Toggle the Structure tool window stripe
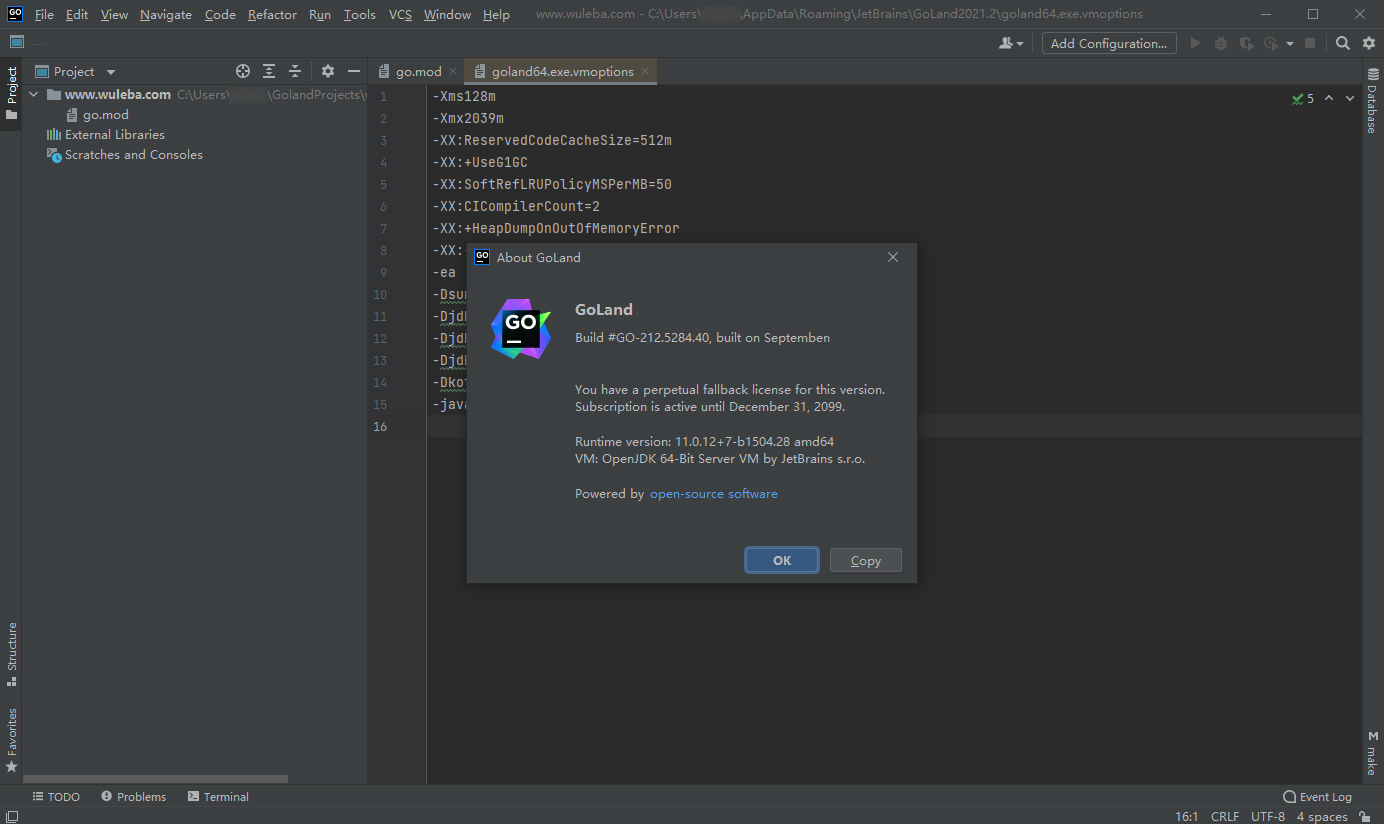This screenshot has width=1384, height=824. (12, 655)
